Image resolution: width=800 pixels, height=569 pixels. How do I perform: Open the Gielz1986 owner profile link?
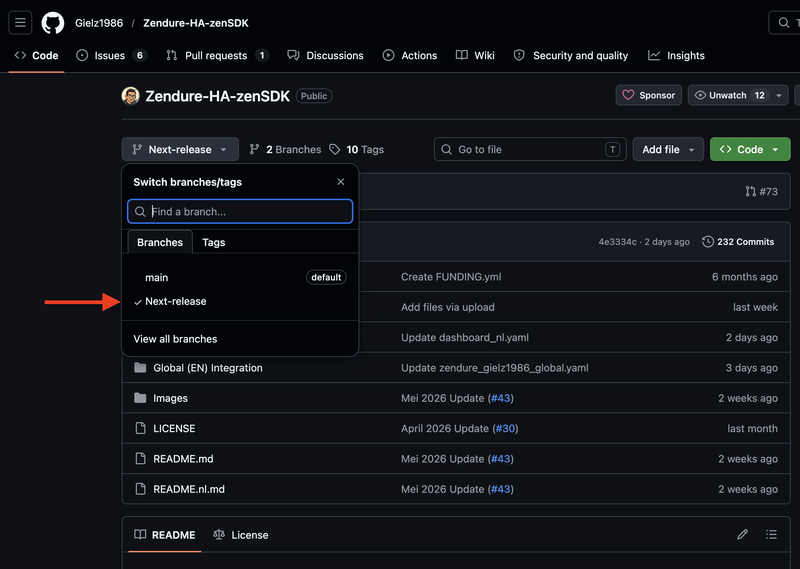(99, 23)
